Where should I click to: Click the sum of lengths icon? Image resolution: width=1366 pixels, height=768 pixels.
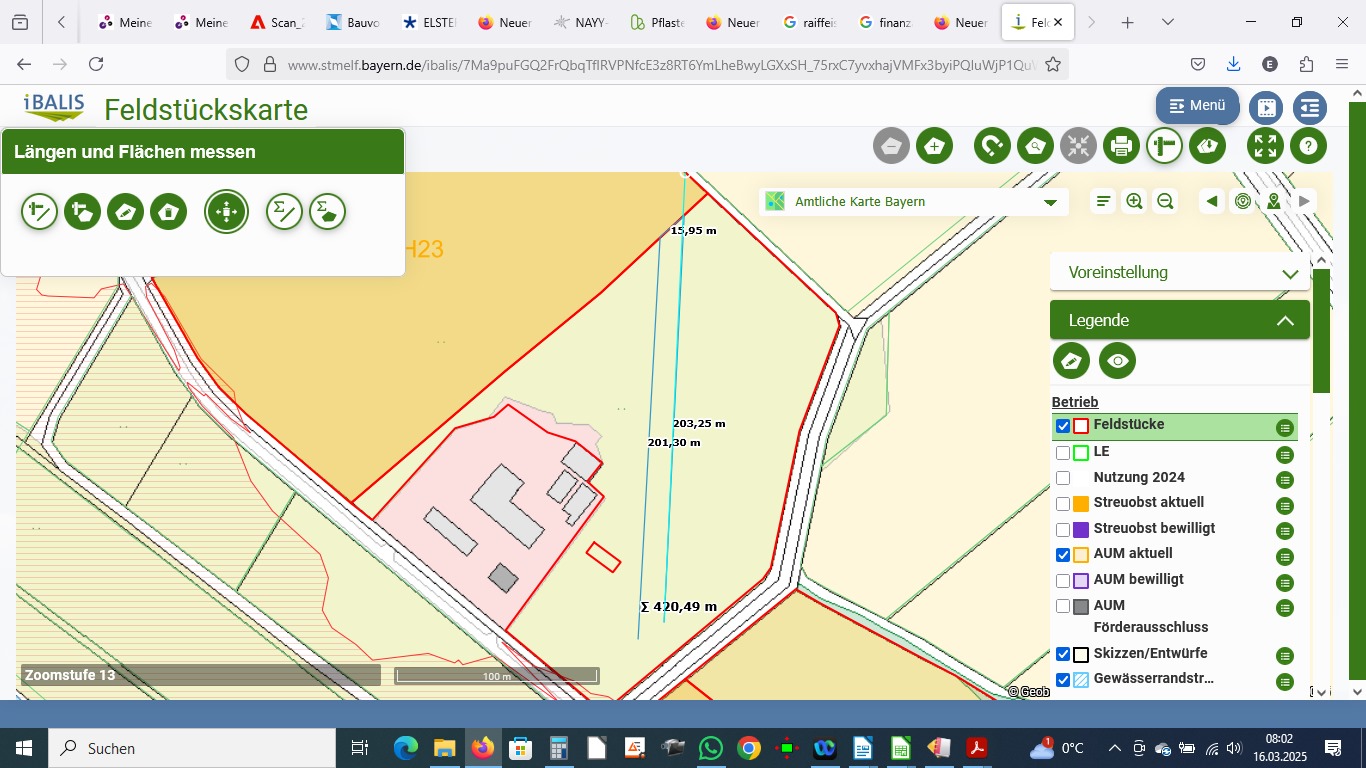[284, 212]
